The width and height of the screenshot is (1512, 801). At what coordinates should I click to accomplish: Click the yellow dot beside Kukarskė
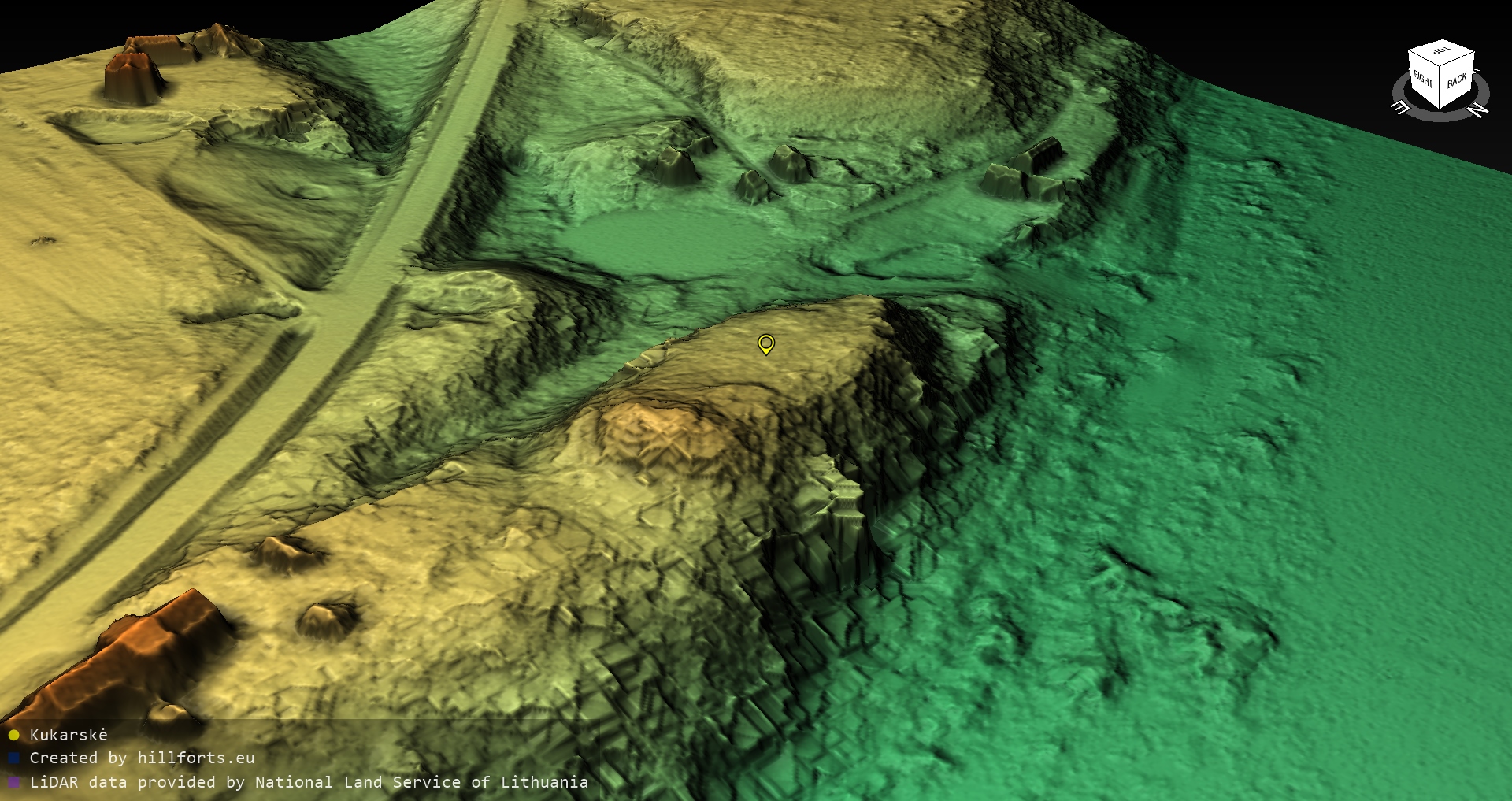click(x=13, y=735)
